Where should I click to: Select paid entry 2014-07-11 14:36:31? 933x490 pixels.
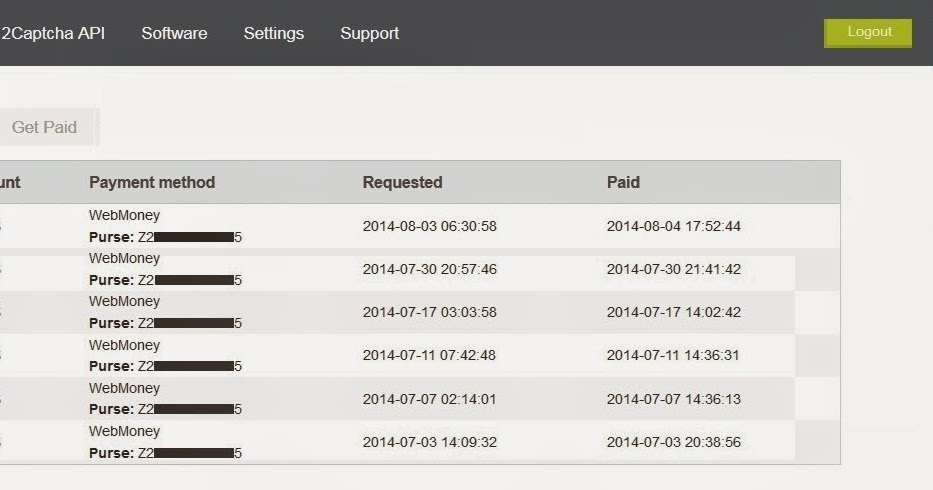[x=673, y=355]
